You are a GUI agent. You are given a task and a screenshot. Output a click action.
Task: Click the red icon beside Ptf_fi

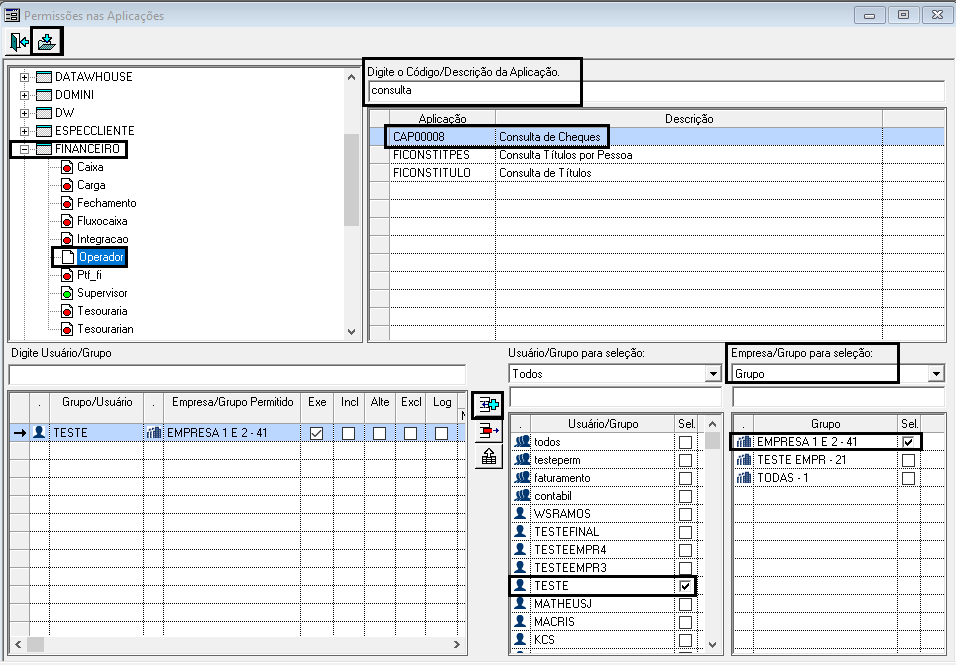tap(67, 276)
